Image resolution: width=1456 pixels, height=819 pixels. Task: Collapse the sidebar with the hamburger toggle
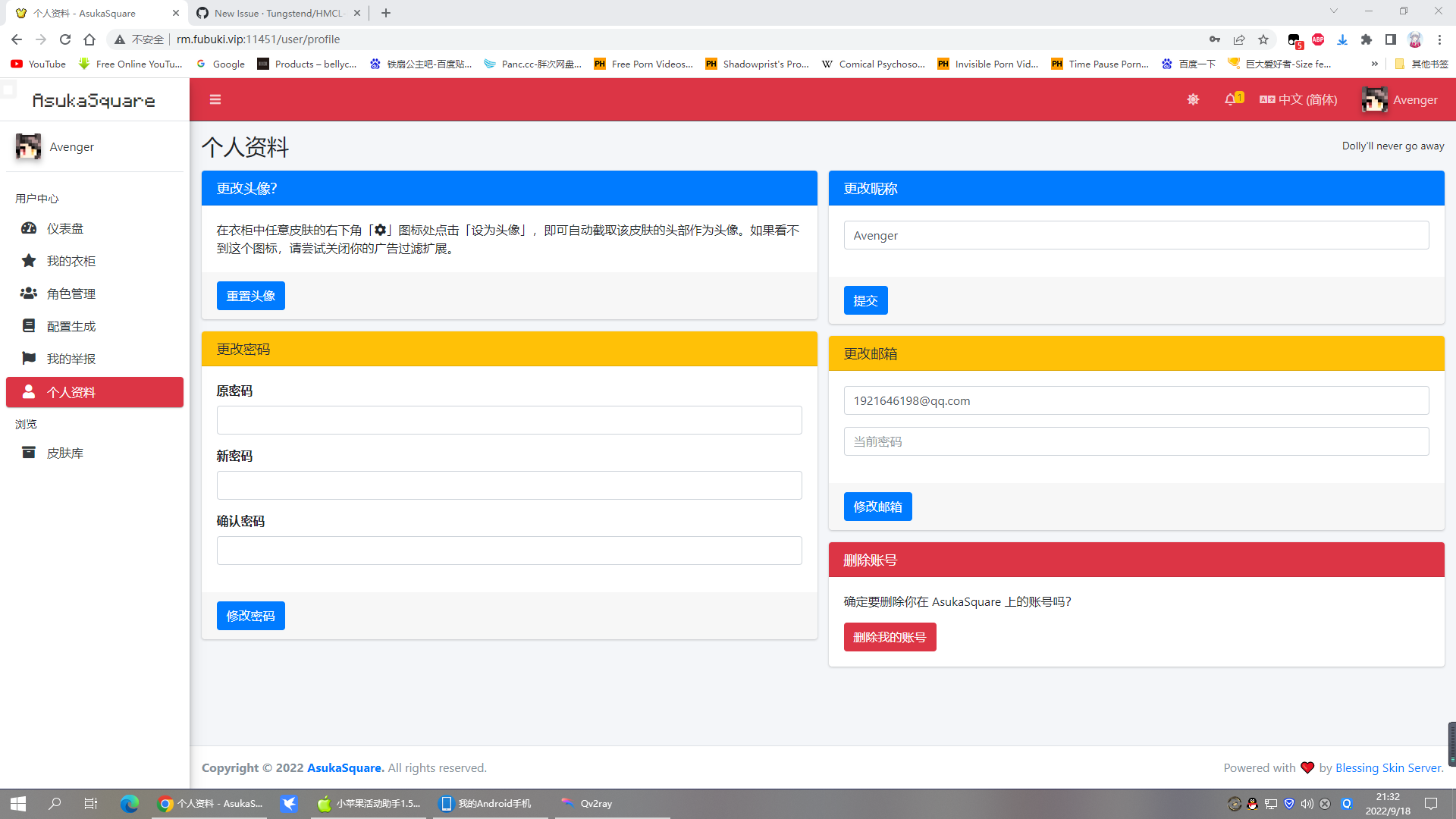[x=215, y=99]
